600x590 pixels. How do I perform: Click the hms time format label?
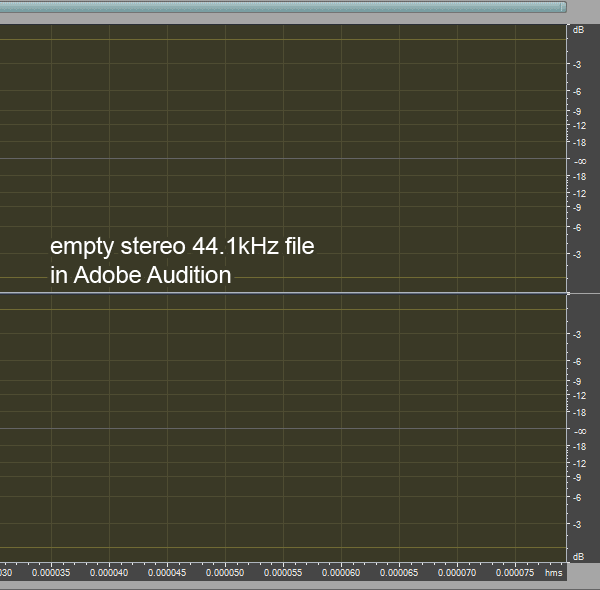[553, 574]
